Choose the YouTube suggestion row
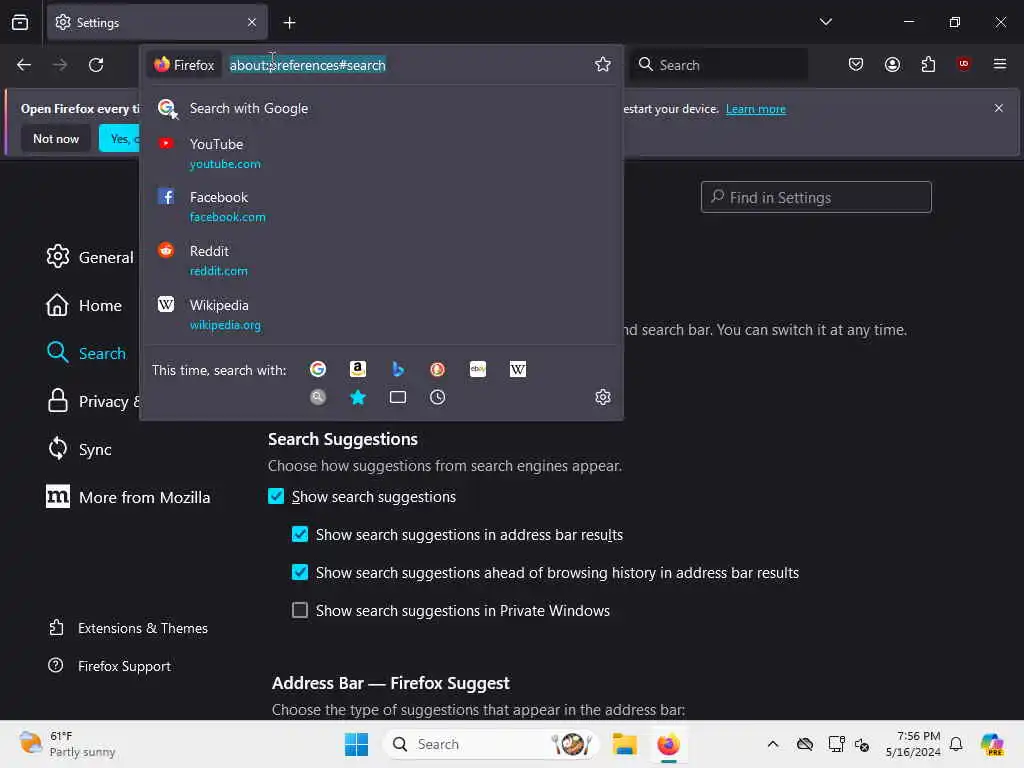The height and width of the screenshot is (768, 1024). coord(381,153)
